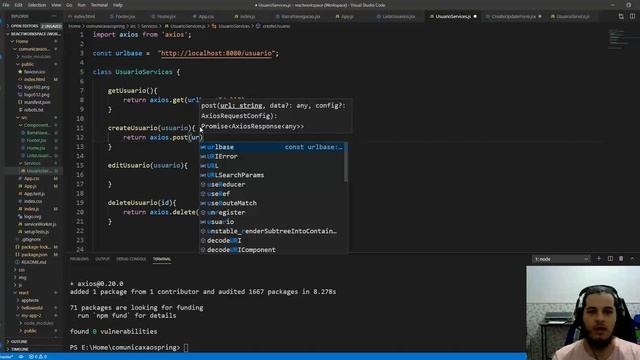Collapse the comunicaxaospring folder
The height and width of the screenshot is (360, 640).
tap(34, 49)
